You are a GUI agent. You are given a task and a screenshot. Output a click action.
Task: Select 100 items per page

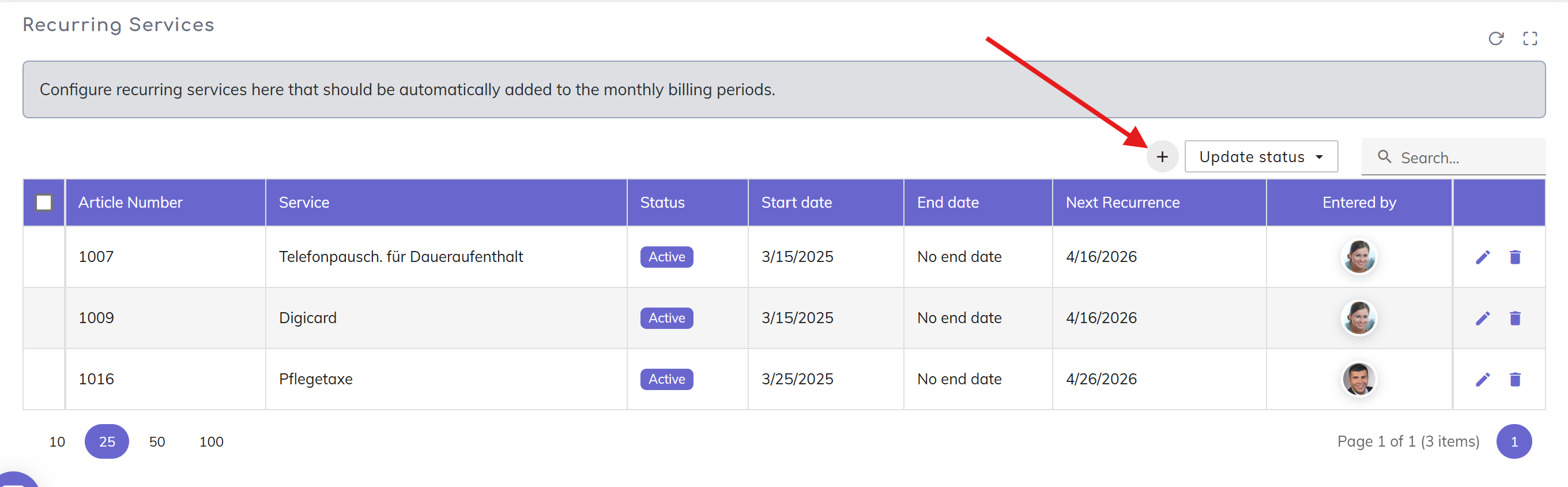(211, 441)
